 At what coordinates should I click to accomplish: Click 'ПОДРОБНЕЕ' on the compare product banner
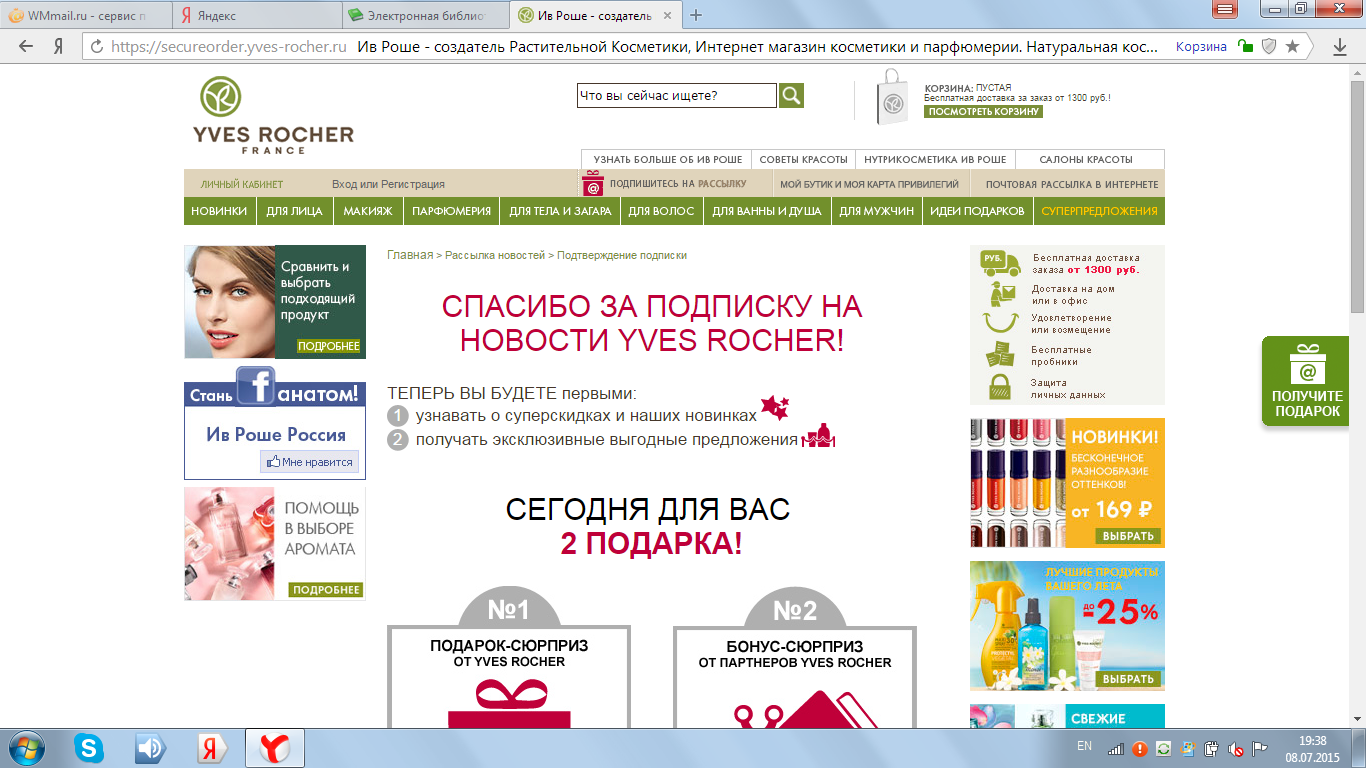(329, 346)
